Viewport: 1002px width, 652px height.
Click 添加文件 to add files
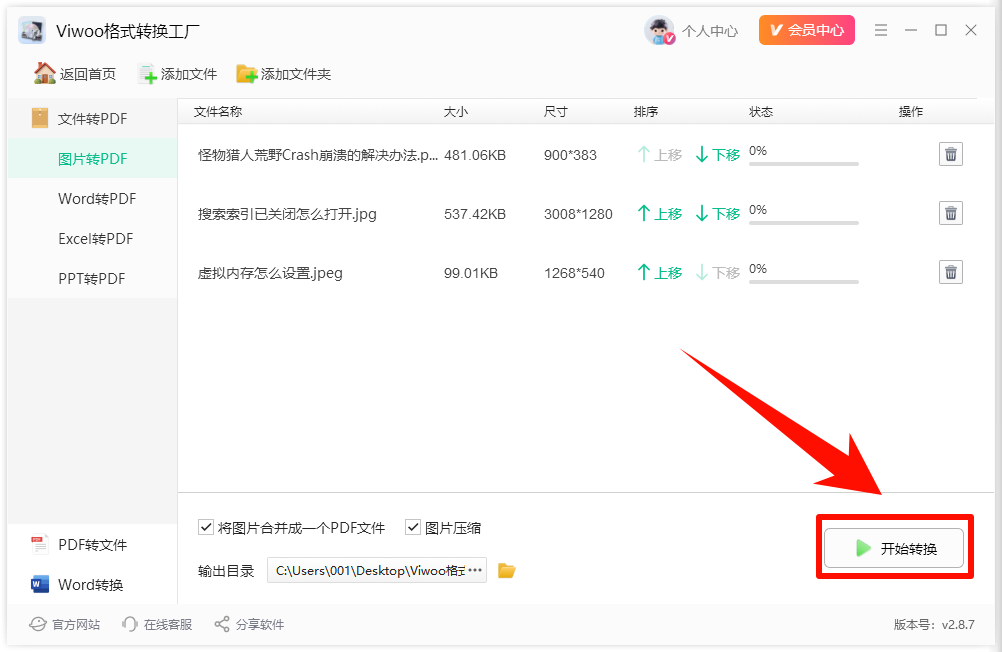[178, 74]
